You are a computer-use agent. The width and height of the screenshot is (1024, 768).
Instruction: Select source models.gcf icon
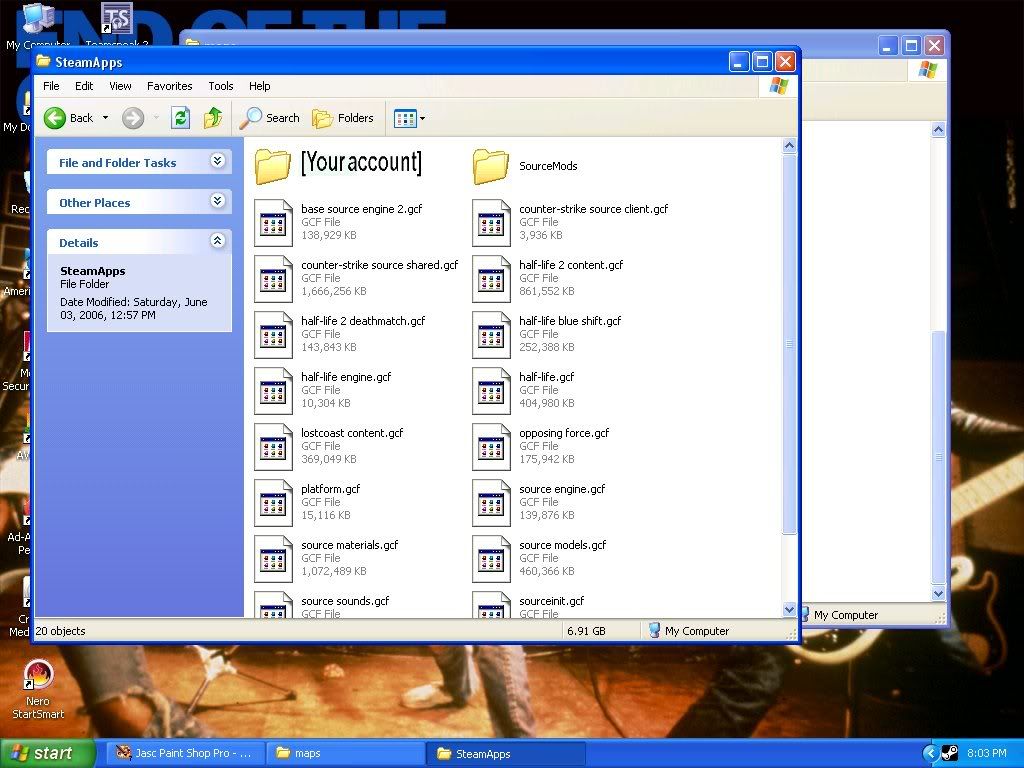coord(491,560)
